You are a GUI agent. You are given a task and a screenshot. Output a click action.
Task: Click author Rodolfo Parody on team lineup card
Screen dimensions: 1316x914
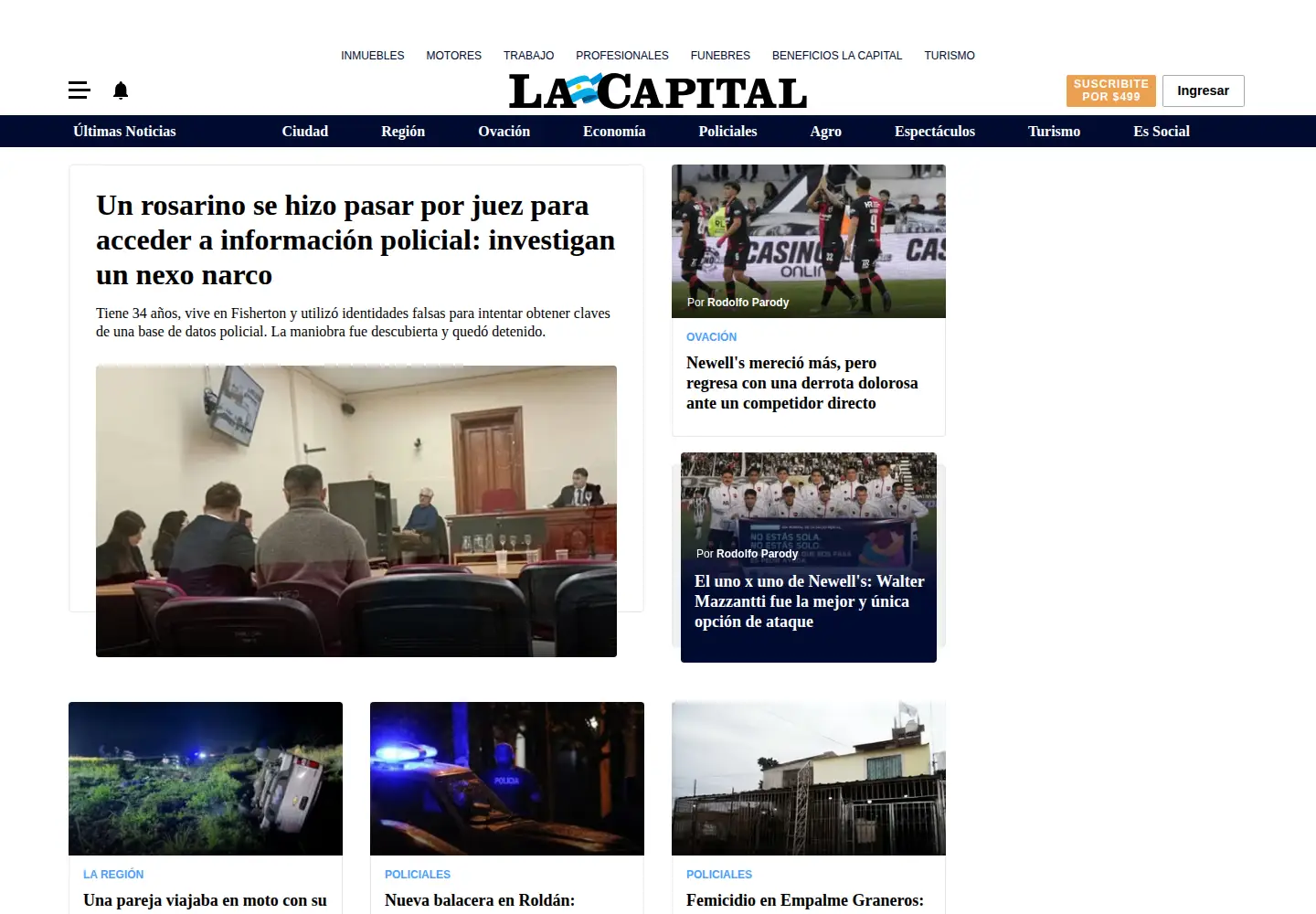757,554
